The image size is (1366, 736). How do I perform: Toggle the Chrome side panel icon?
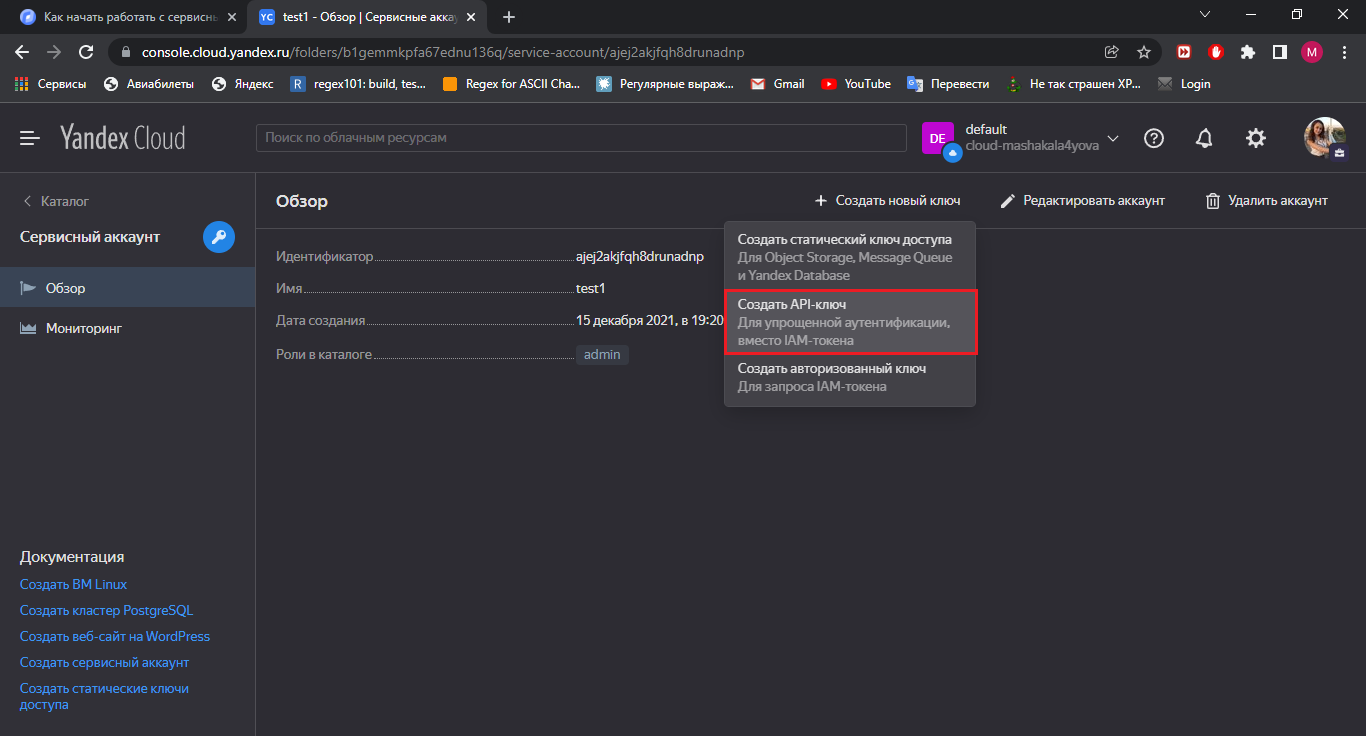point(1279,52)
